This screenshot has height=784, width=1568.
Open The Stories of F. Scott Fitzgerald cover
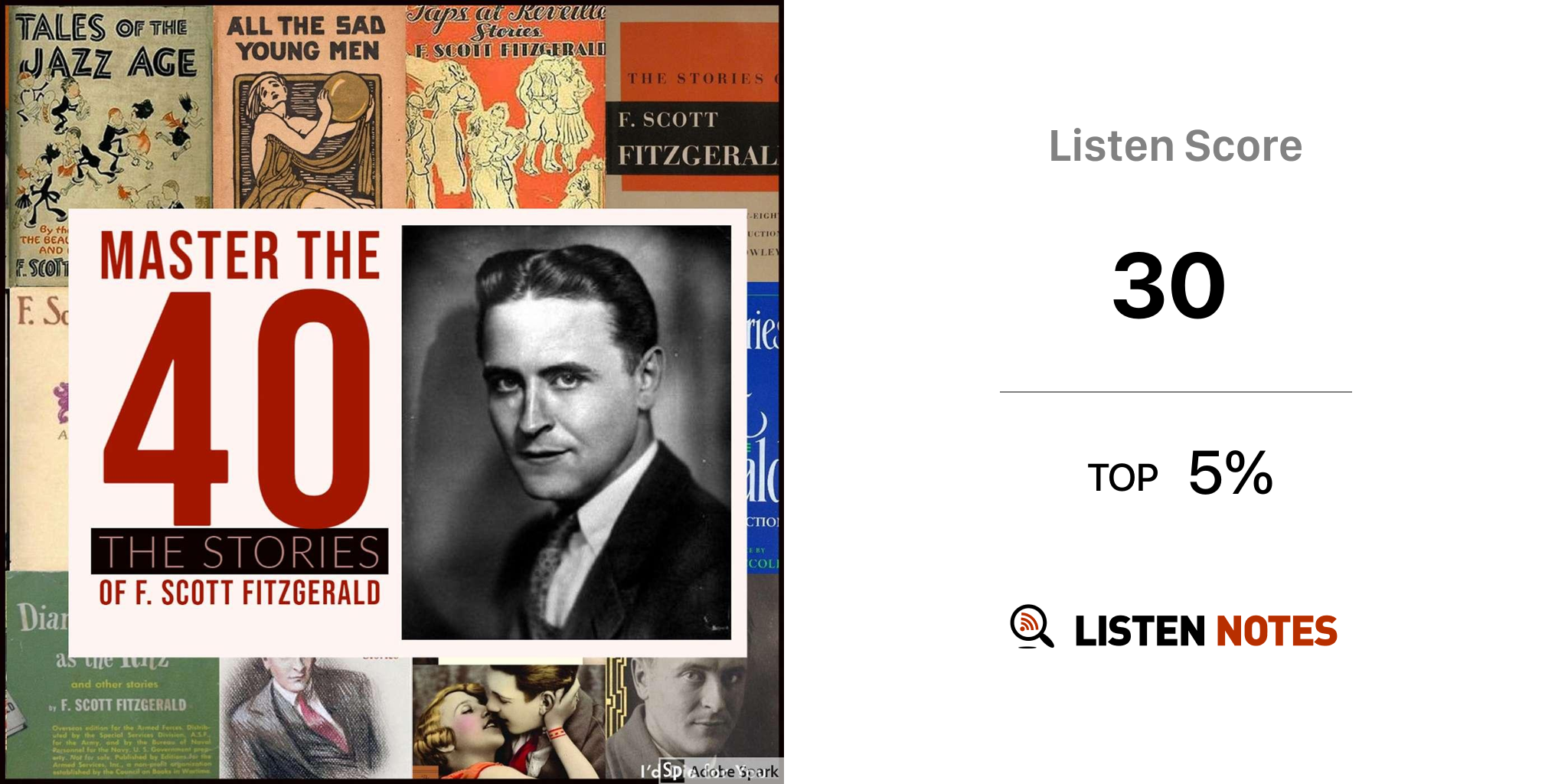coord(693,107)
